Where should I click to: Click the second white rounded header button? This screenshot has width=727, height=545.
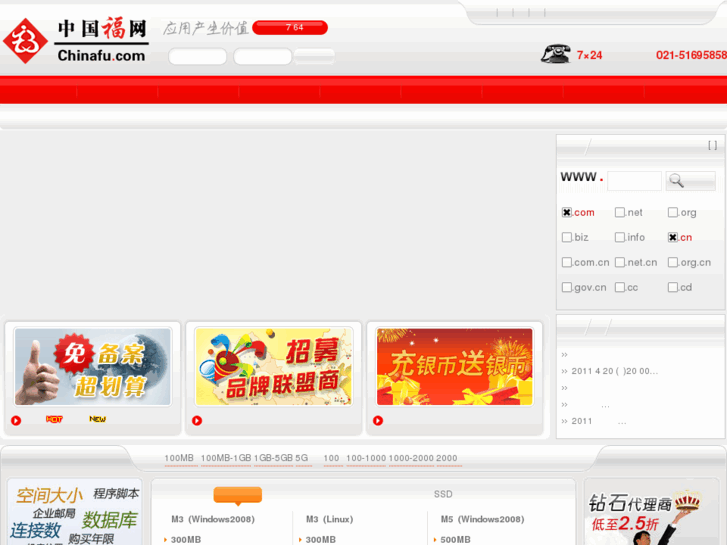click(263, 57)
